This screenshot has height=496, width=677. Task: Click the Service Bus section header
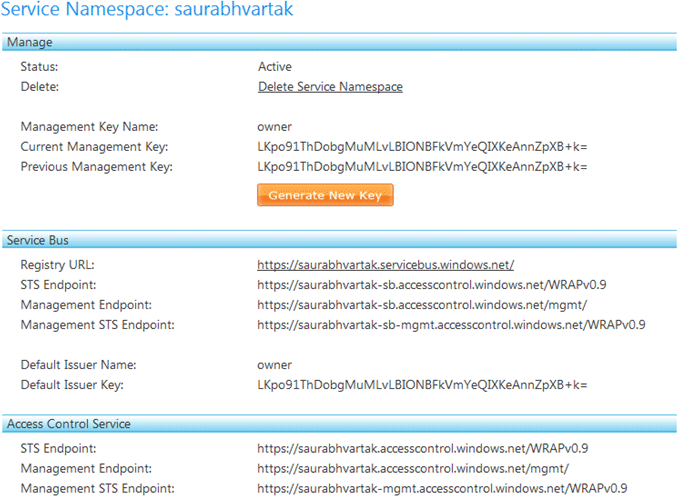339,240
